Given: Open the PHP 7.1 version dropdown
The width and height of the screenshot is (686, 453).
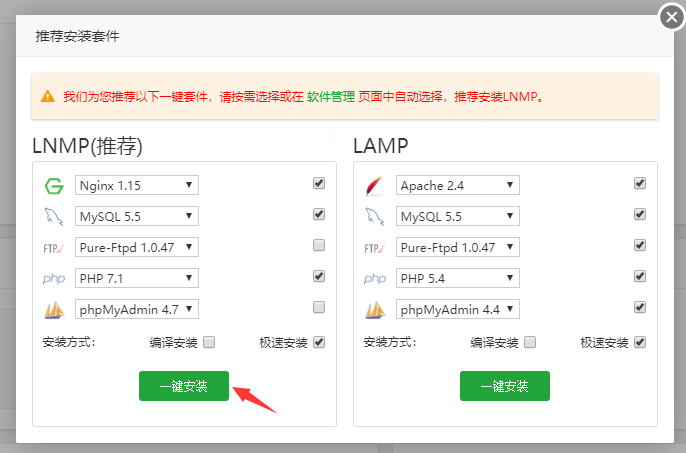Looking at the screenshot, I should point(137,278).
